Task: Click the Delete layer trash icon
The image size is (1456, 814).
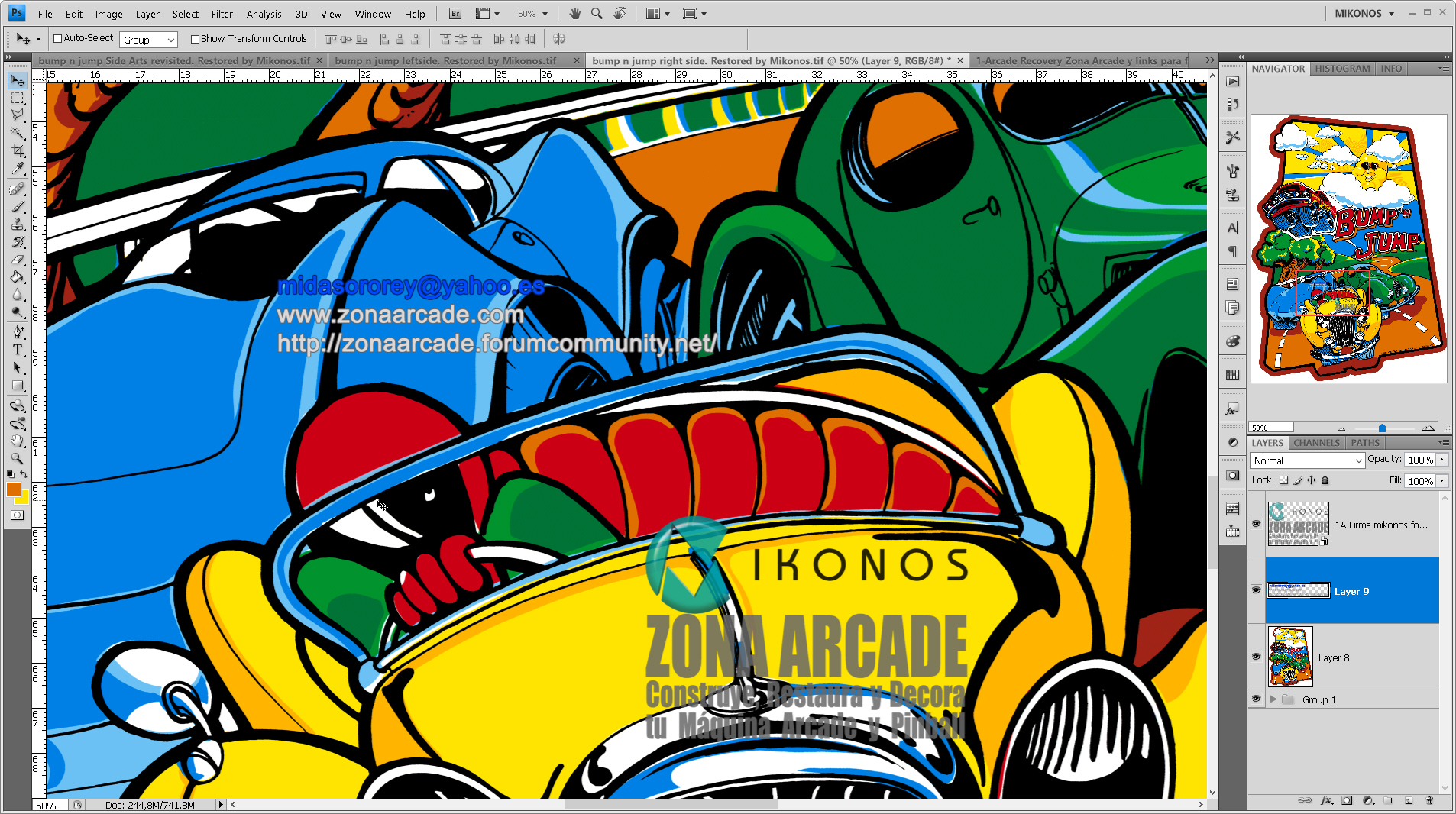Action: pos(1428,800)
